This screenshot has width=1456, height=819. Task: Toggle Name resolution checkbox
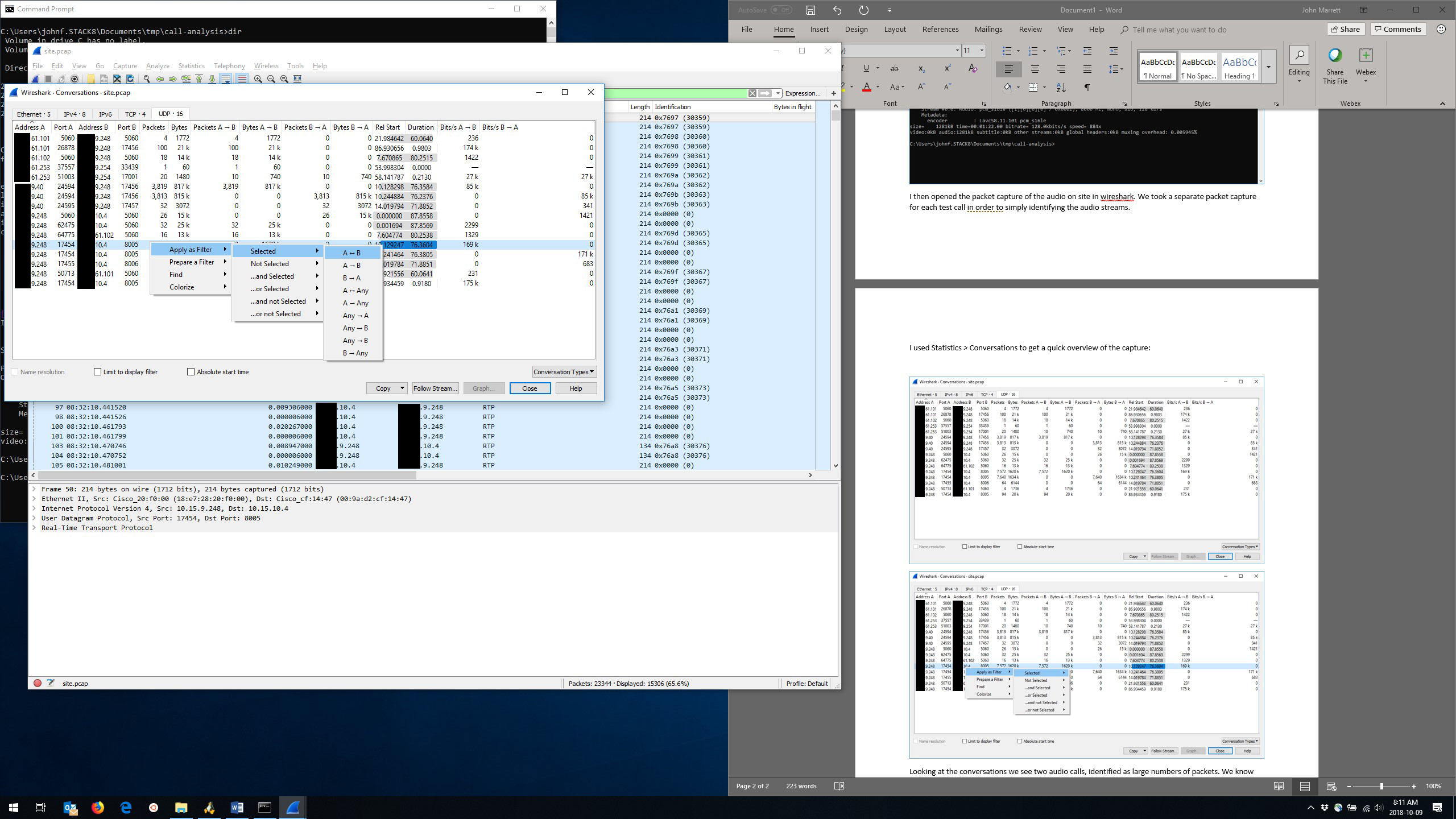pyautogui.click(x=15, y=372)
